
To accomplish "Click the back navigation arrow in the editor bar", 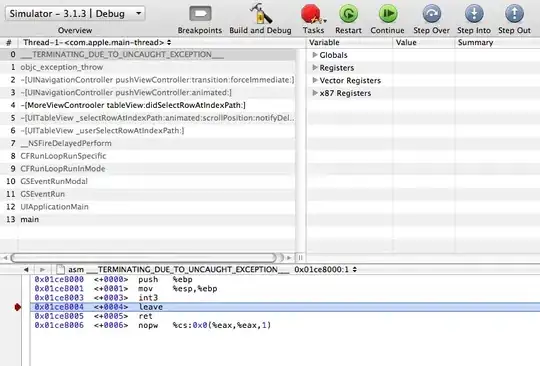I will point(26,270).
